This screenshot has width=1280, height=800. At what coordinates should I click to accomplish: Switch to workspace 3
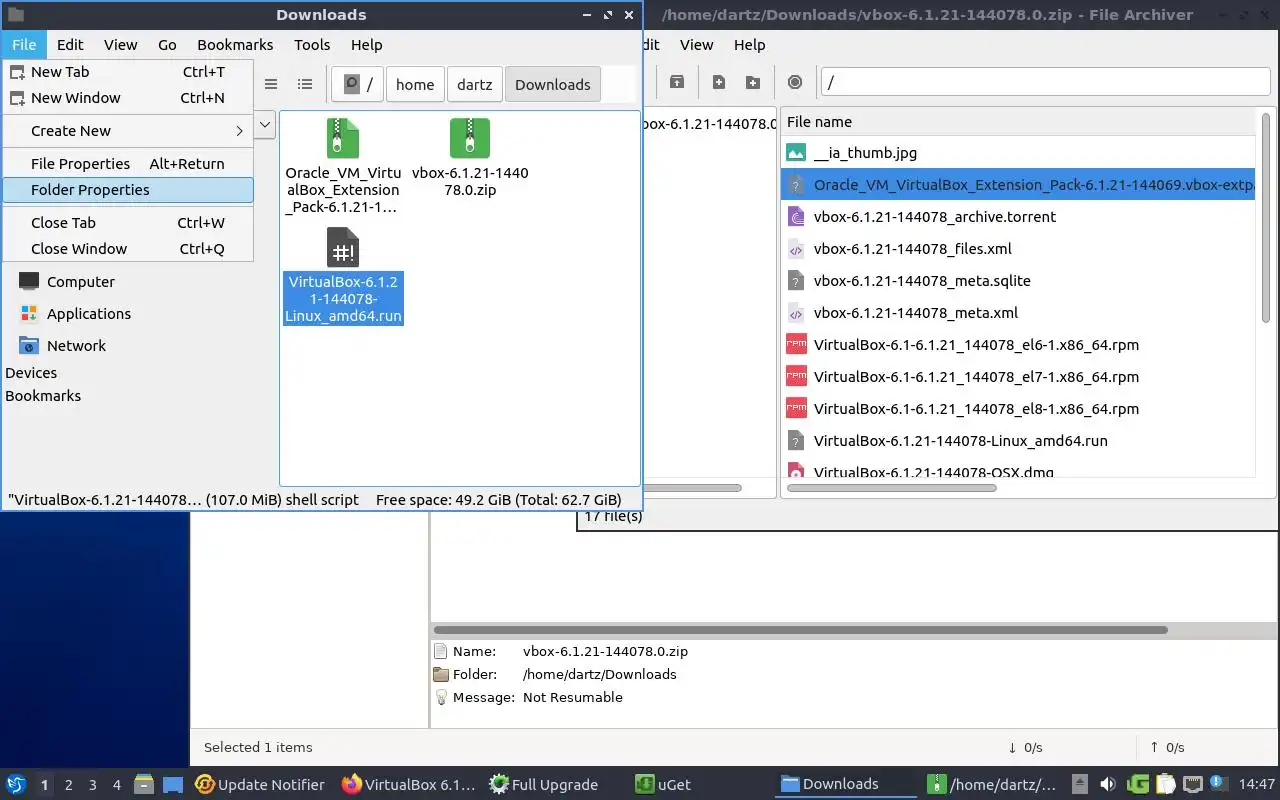93,785
